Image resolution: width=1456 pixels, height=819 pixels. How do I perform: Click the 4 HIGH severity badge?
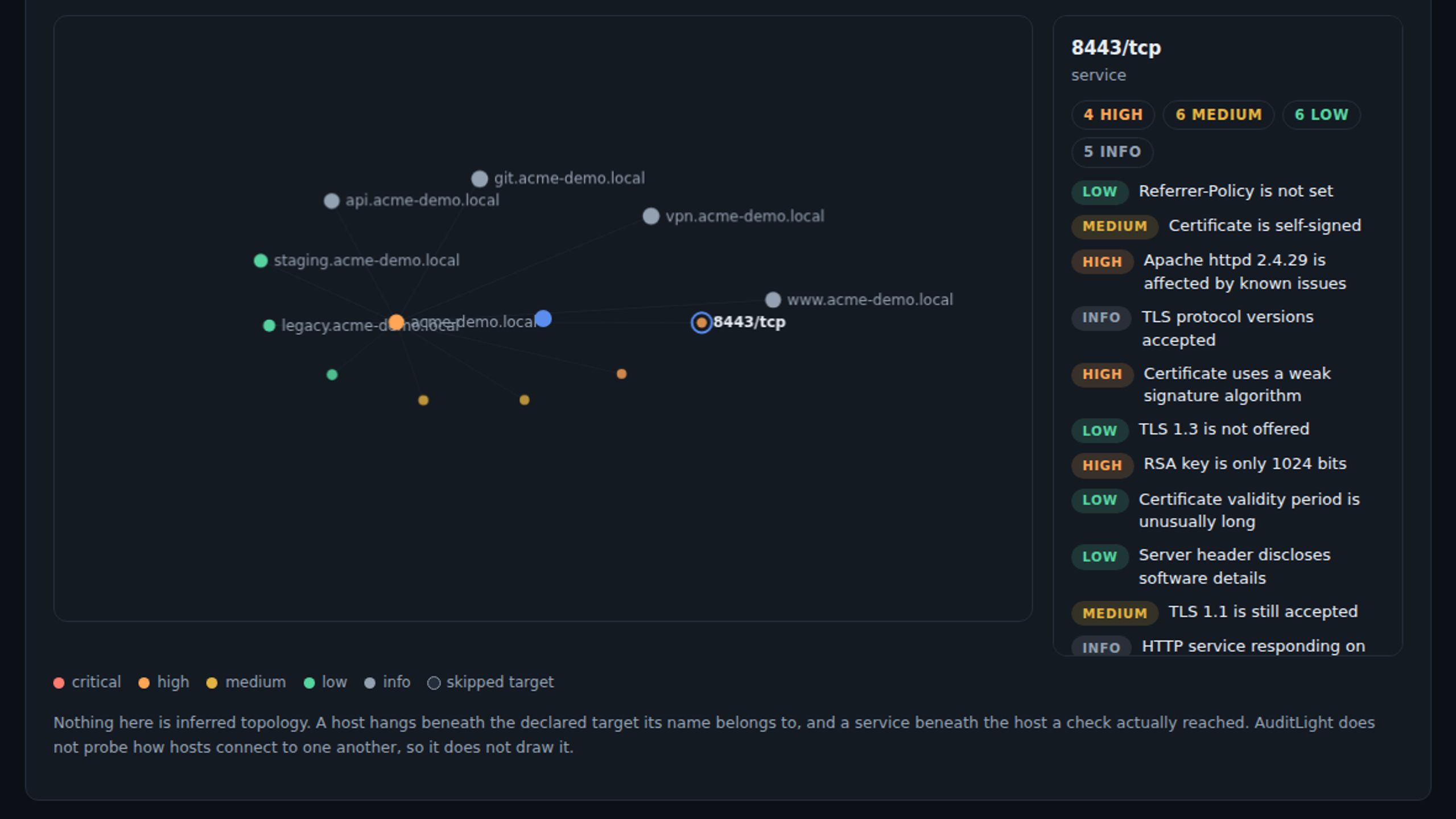click(x=1113, y=115)
